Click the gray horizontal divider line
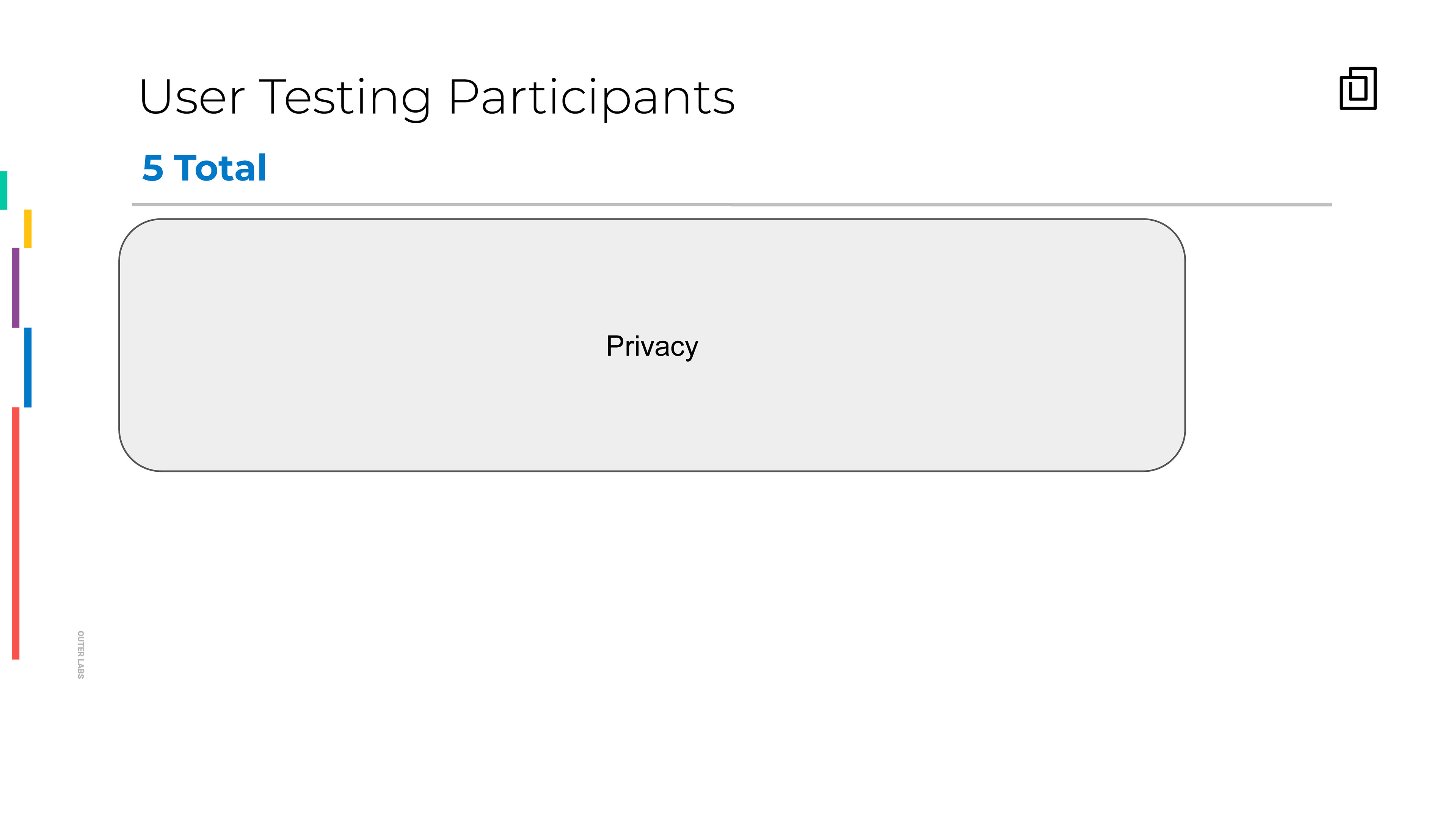The width and height of the screenshot is (1456, 819). (731, 205)
